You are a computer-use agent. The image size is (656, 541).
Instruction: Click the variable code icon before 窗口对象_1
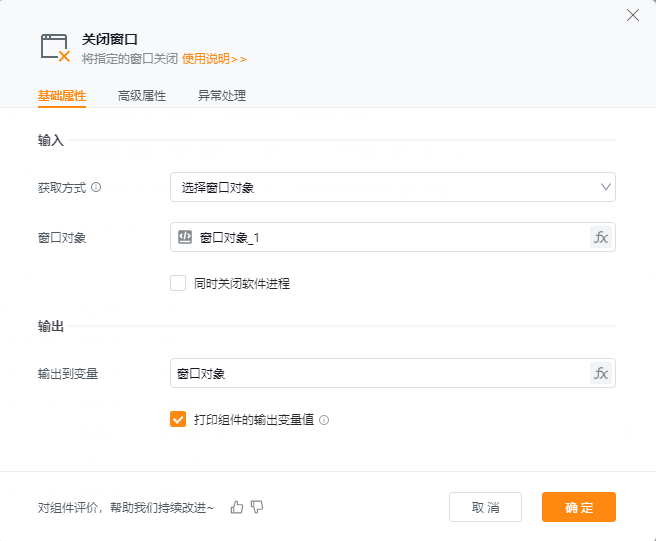click(185, 237)
